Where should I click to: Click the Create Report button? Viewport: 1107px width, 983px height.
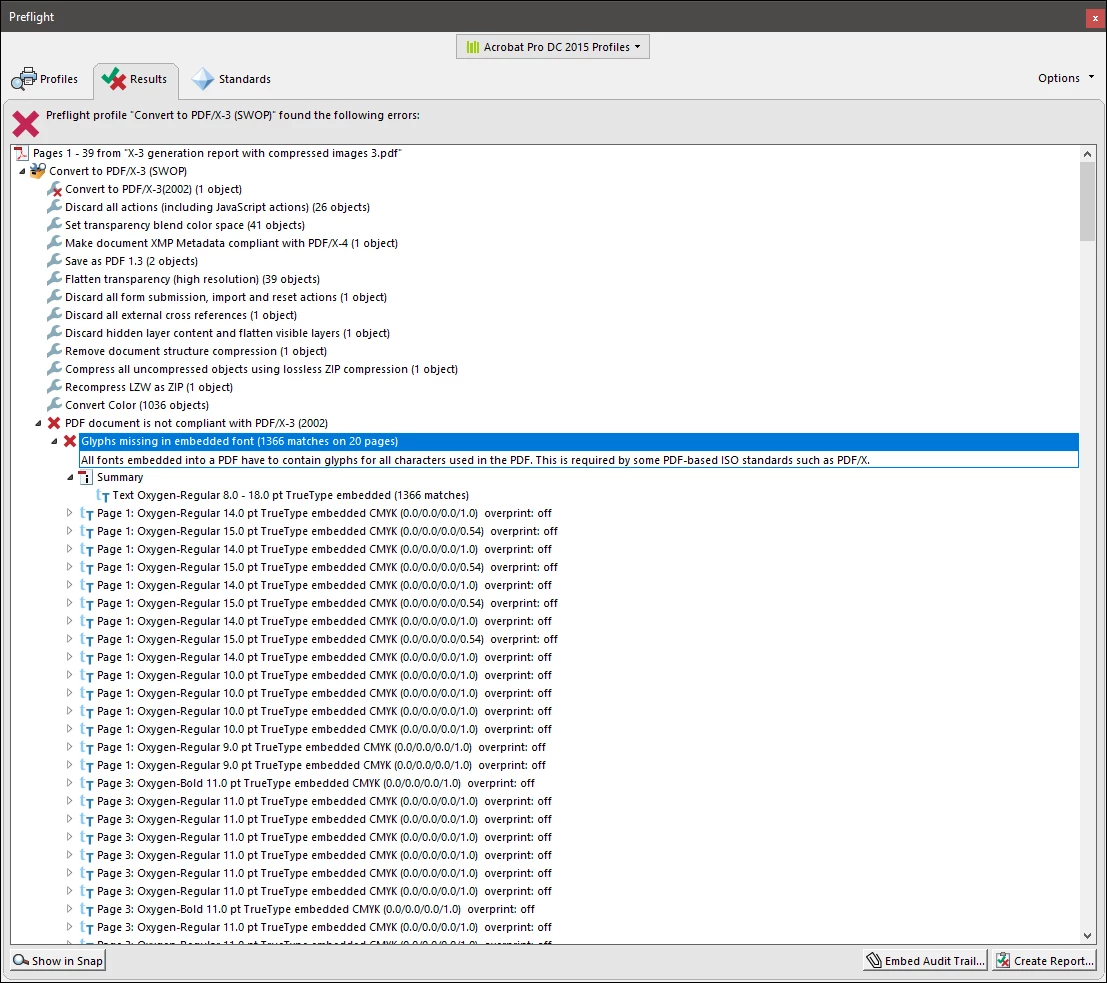(1044, 960)
